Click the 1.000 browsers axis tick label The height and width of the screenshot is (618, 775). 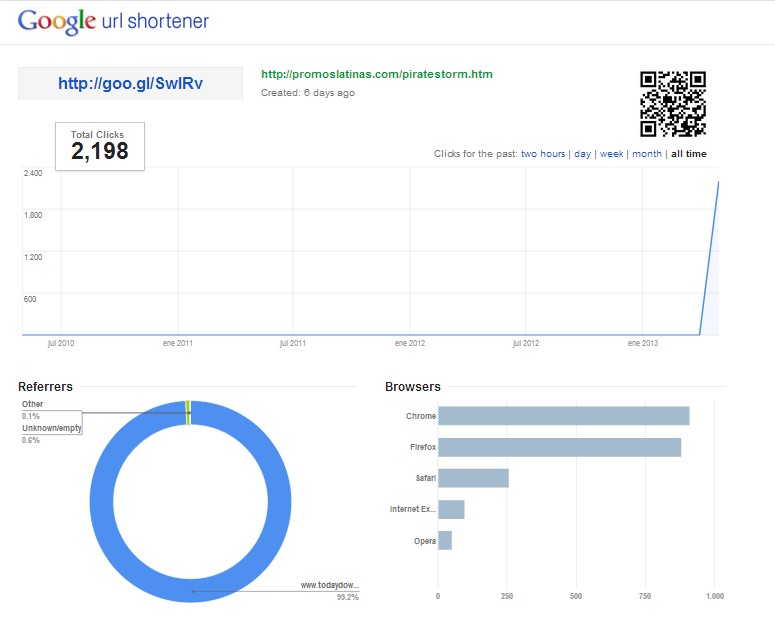tap(715, 596)
